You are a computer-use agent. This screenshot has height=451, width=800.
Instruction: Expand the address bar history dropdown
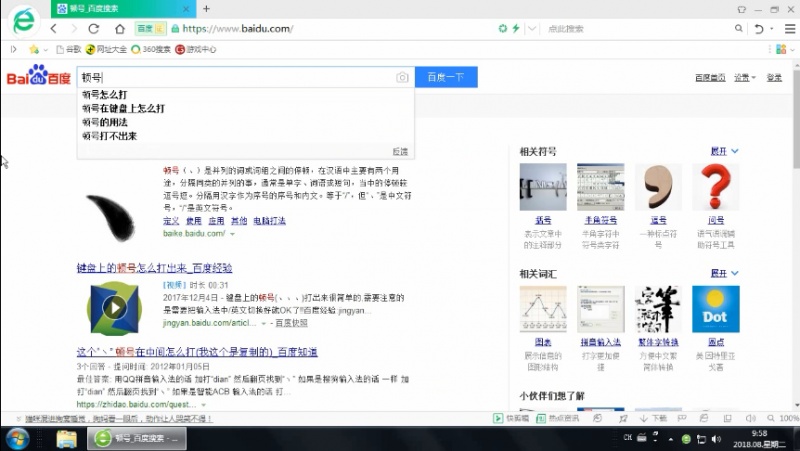[532, 29]
